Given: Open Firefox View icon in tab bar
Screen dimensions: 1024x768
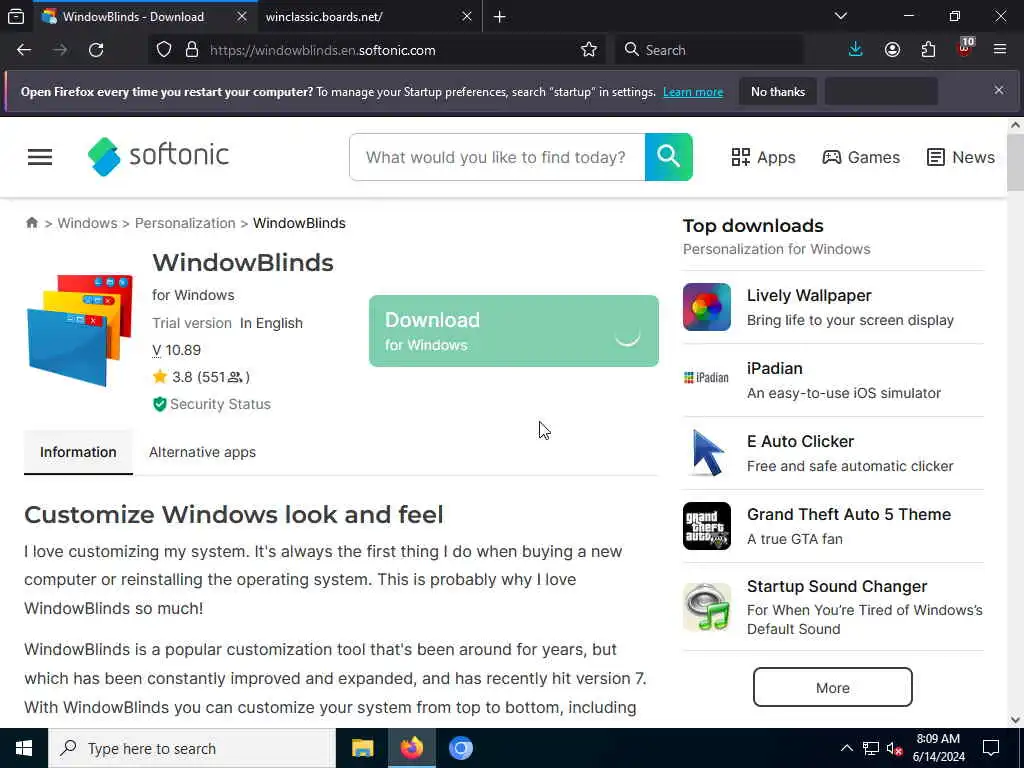Looking at the screenshot, I should 16,16.
